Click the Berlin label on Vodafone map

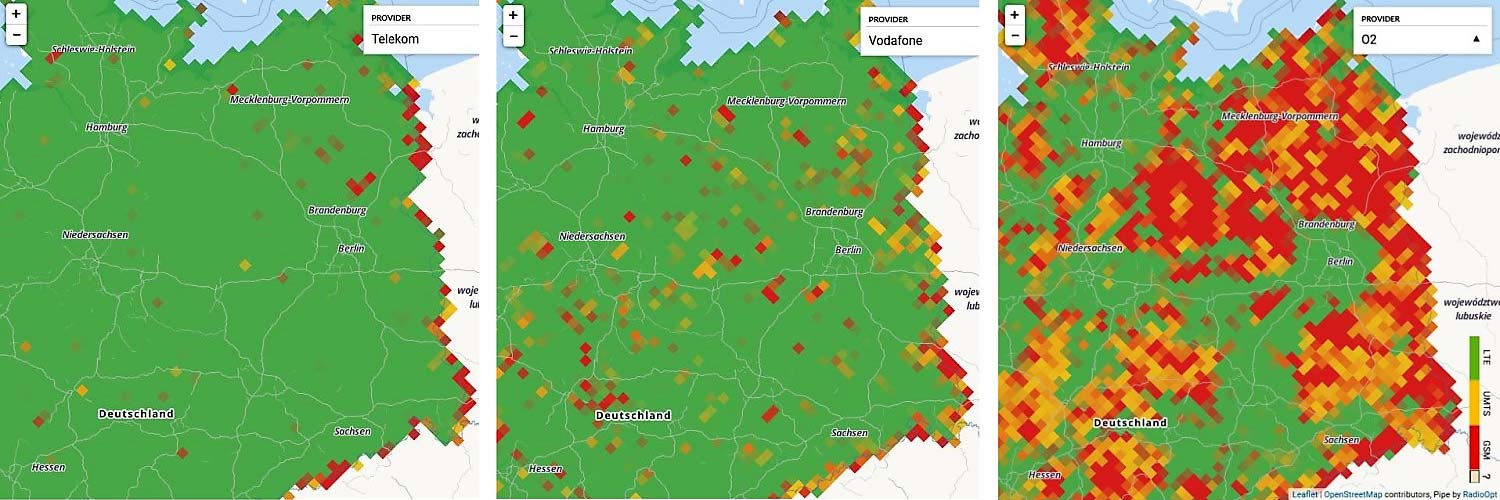click(x=848, y=249)
